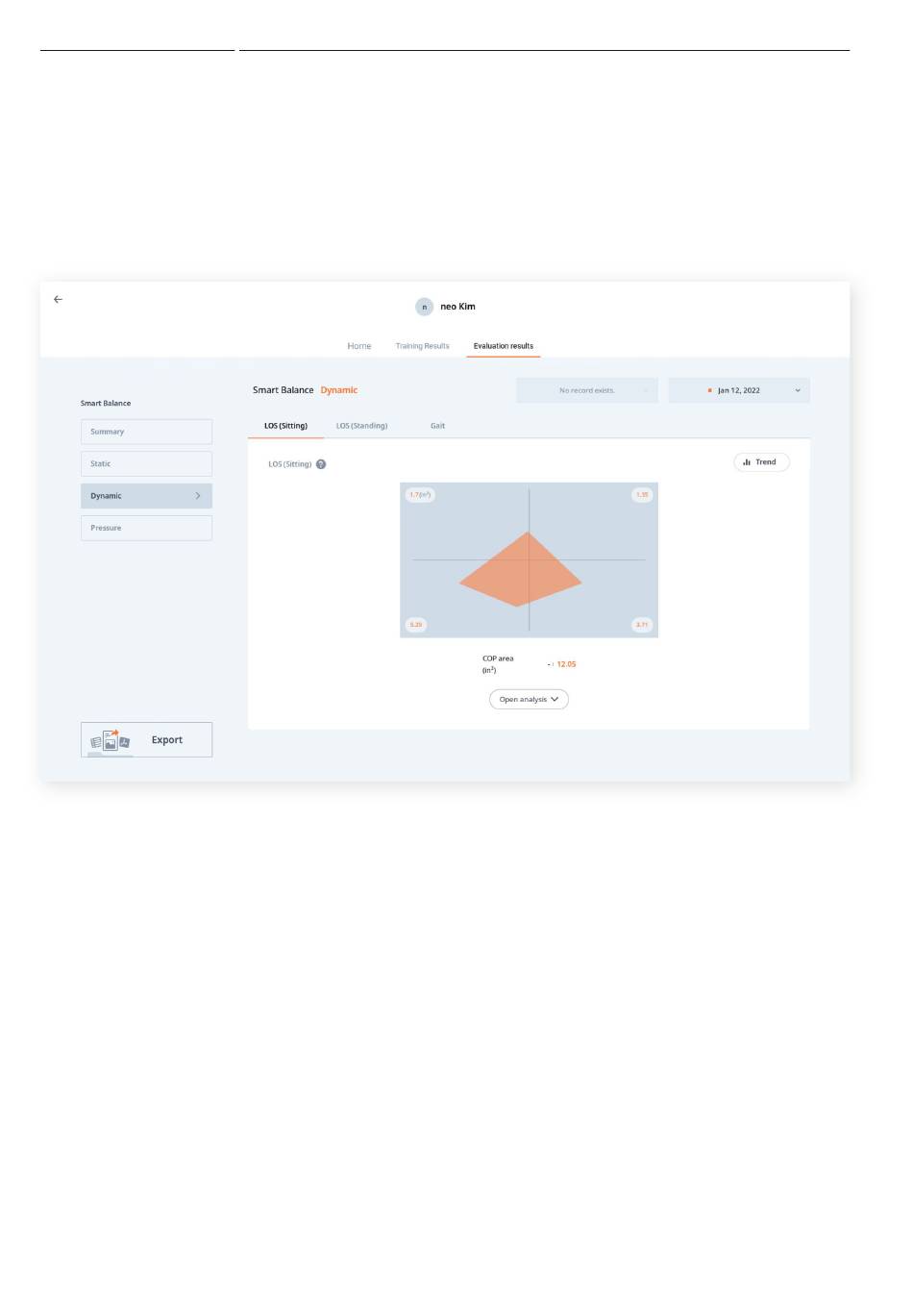Open the Static section in sidebar
This screenshot has height=1316, width=913.
coord(146,463)
